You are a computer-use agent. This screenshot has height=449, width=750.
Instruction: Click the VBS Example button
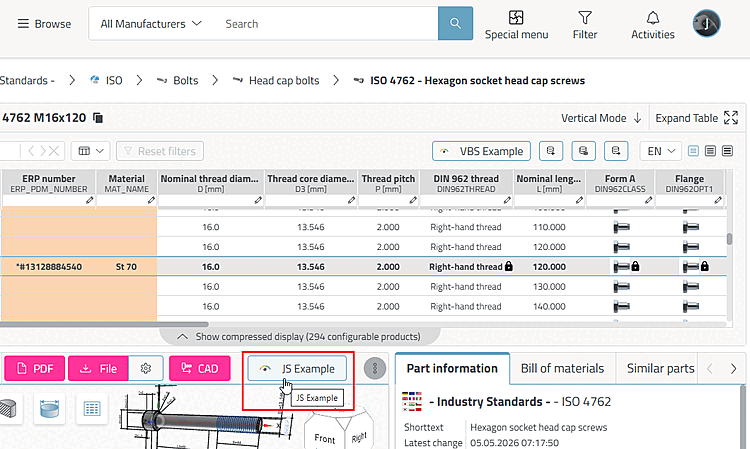point(481,151)
